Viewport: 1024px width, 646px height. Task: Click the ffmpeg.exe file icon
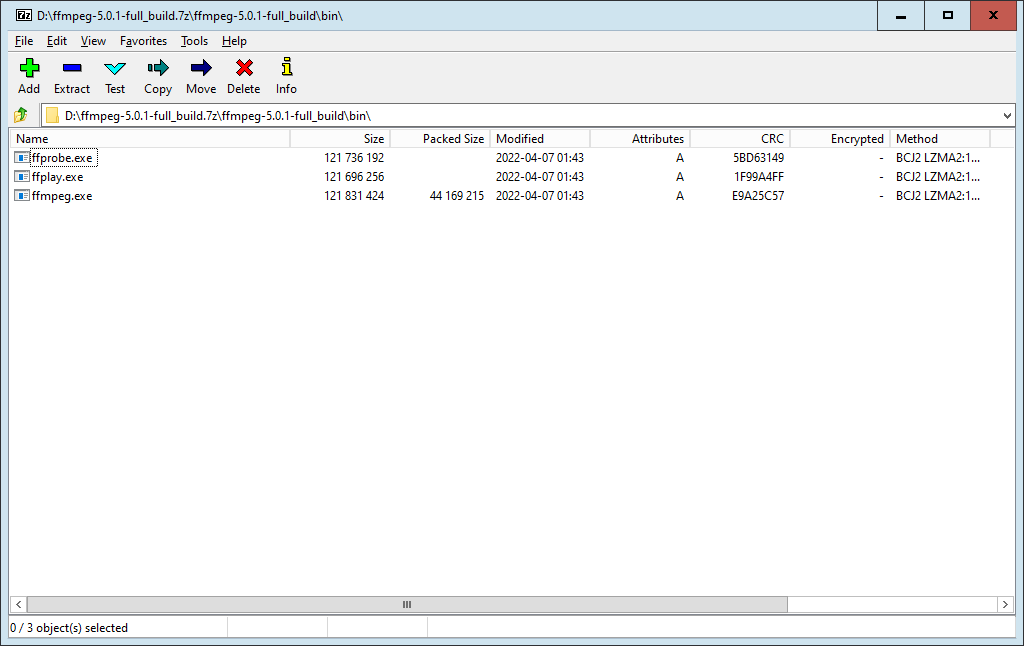pyautogui.click(x=22, y=195)
